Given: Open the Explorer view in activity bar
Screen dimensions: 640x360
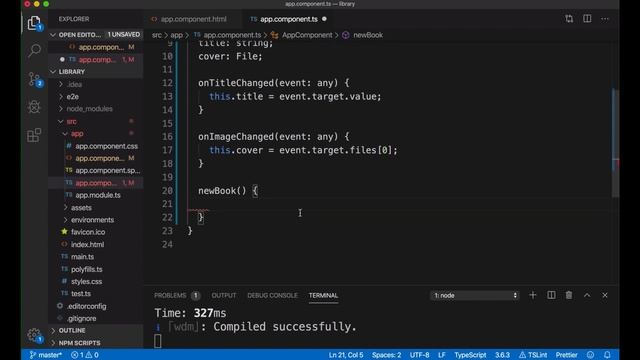Looking at the screenshot, I should pyautogui.click(x=34, y=23).
